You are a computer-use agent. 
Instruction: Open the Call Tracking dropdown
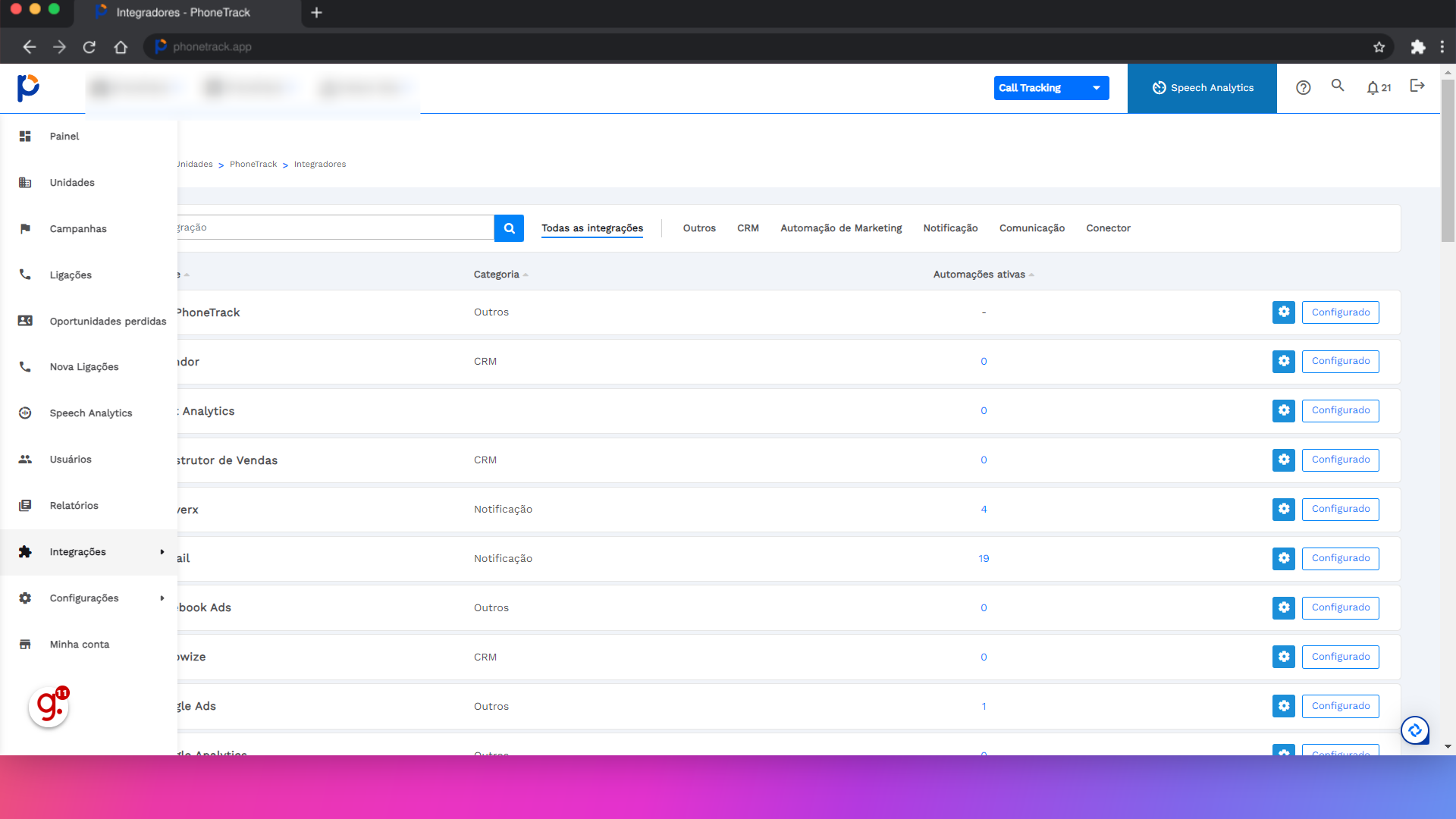tap(1051, 88)
